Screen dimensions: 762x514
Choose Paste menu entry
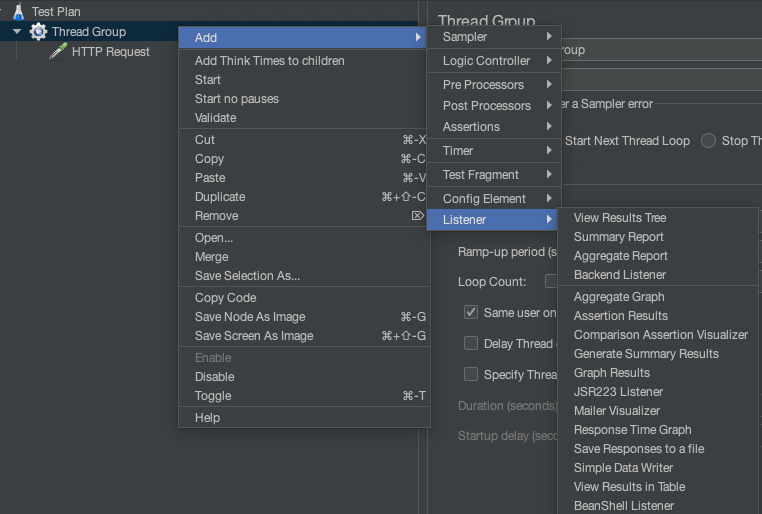[x=303, y=178]
